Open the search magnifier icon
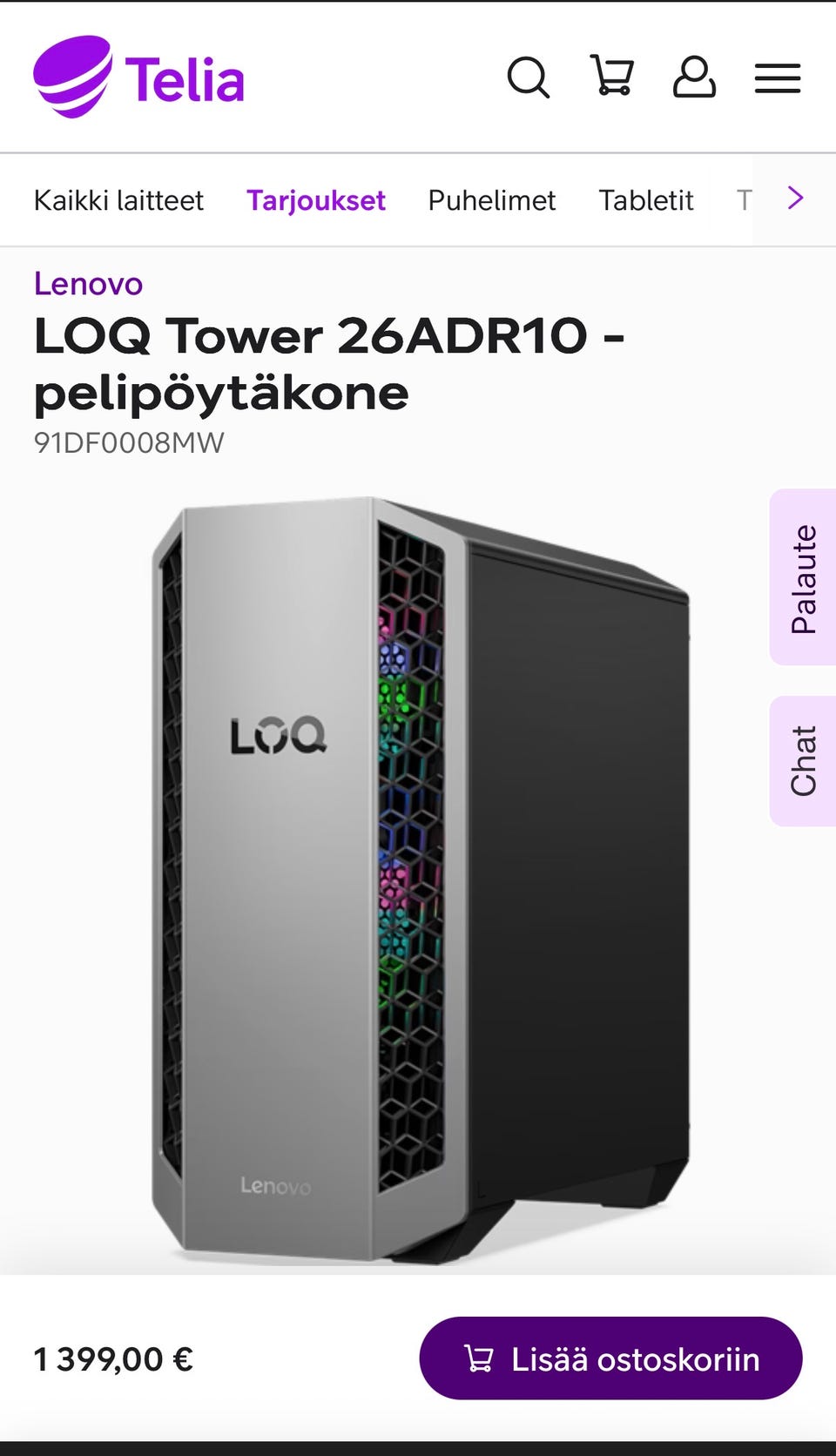The width and height of the screenshot is (836, 1456). coord(529,78)
